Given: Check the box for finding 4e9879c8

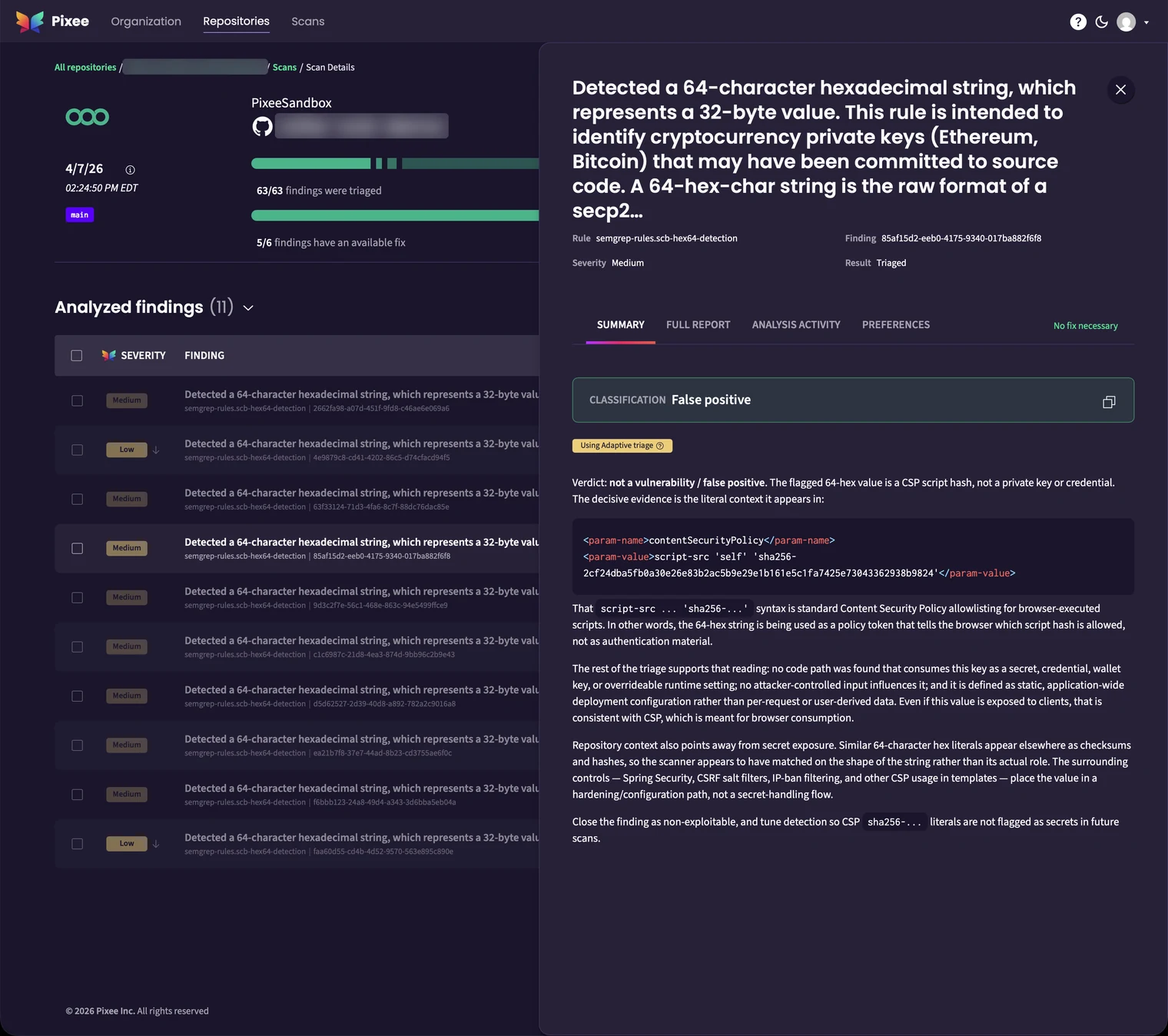Looking at the screenshot, I should tap(78, 450).
